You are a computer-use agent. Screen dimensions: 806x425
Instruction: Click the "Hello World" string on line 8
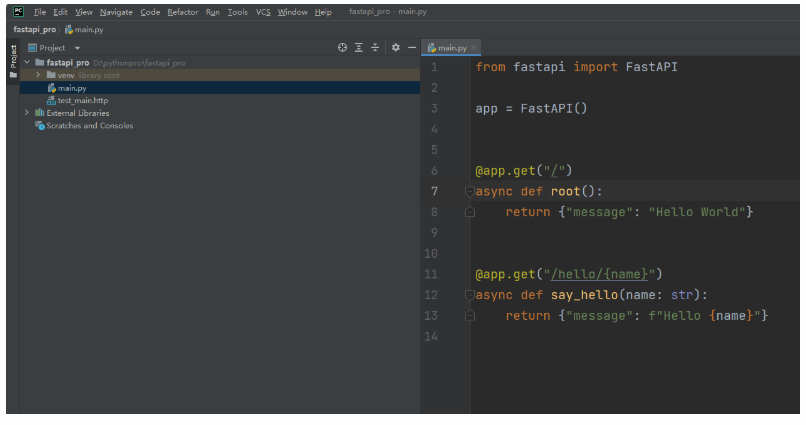697,212
